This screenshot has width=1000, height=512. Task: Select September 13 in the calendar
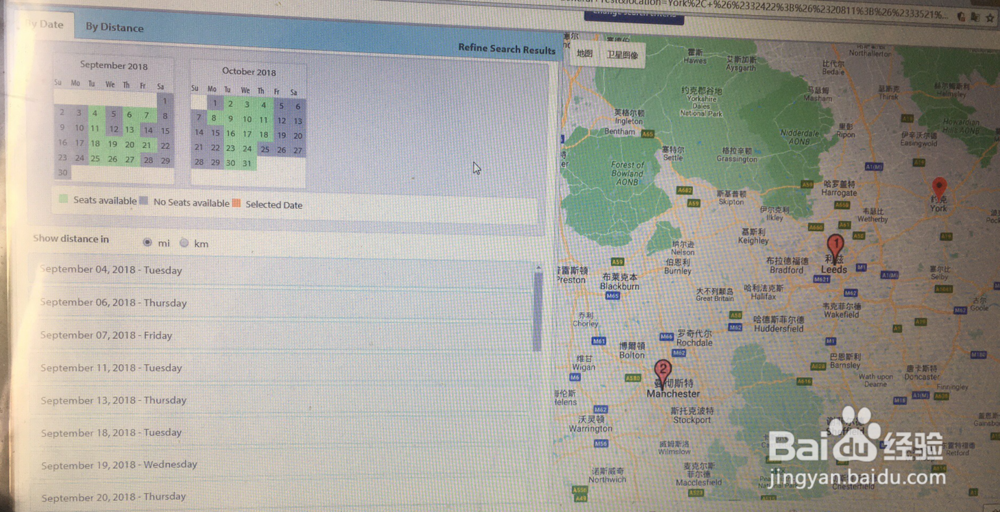coord(129,129)
